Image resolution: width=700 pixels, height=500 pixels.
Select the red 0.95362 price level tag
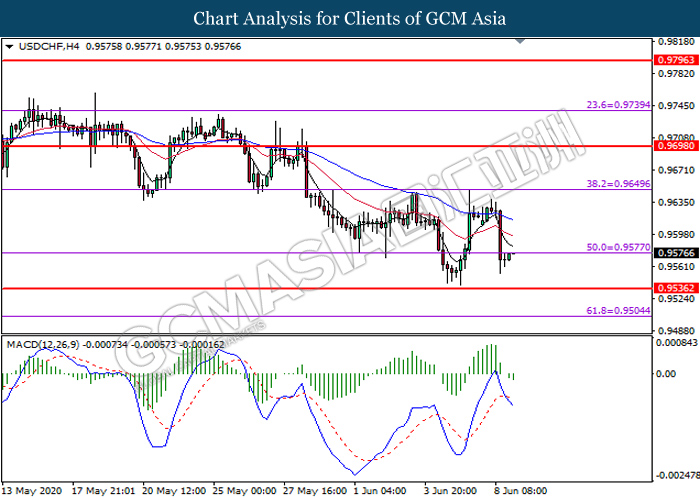coord(676,288)
